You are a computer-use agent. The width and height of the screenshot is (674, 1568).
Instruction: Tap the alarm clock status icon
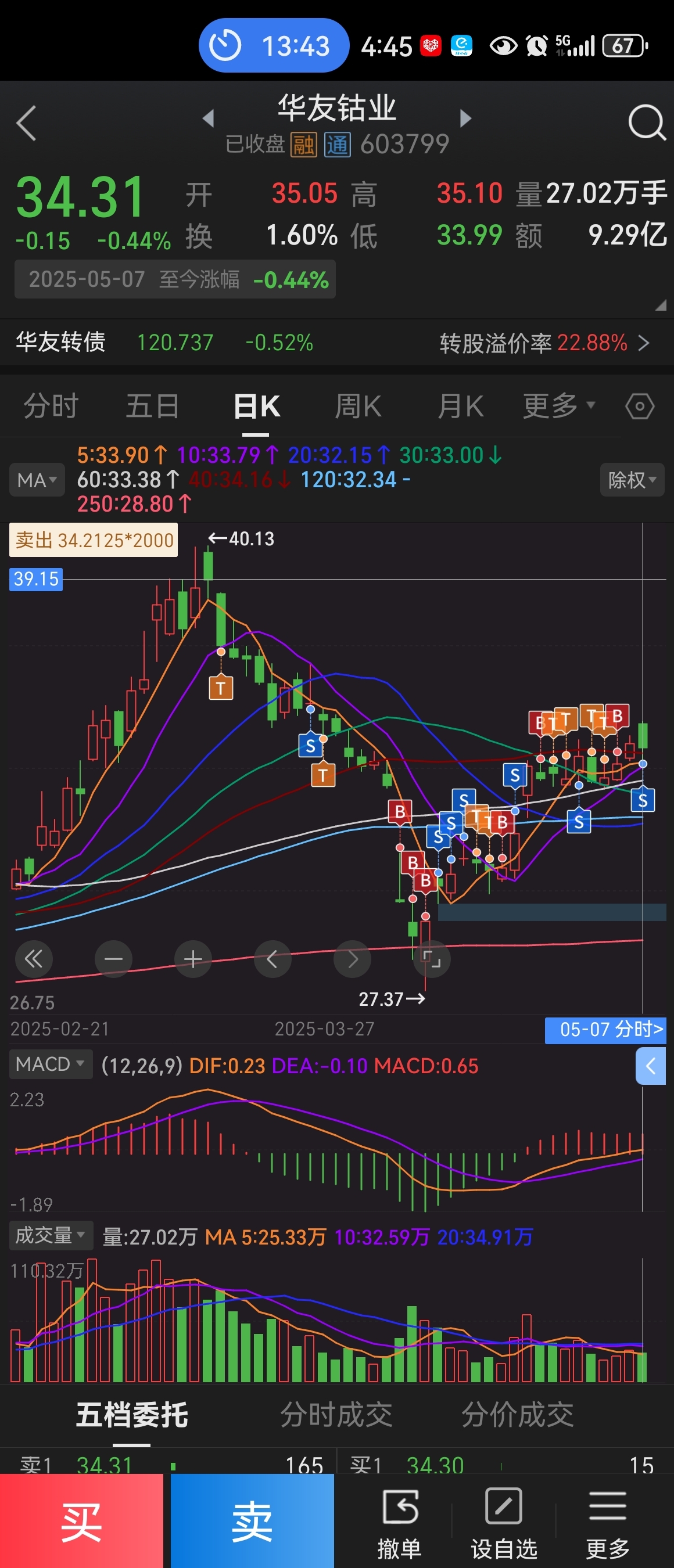tap(537, 46)
